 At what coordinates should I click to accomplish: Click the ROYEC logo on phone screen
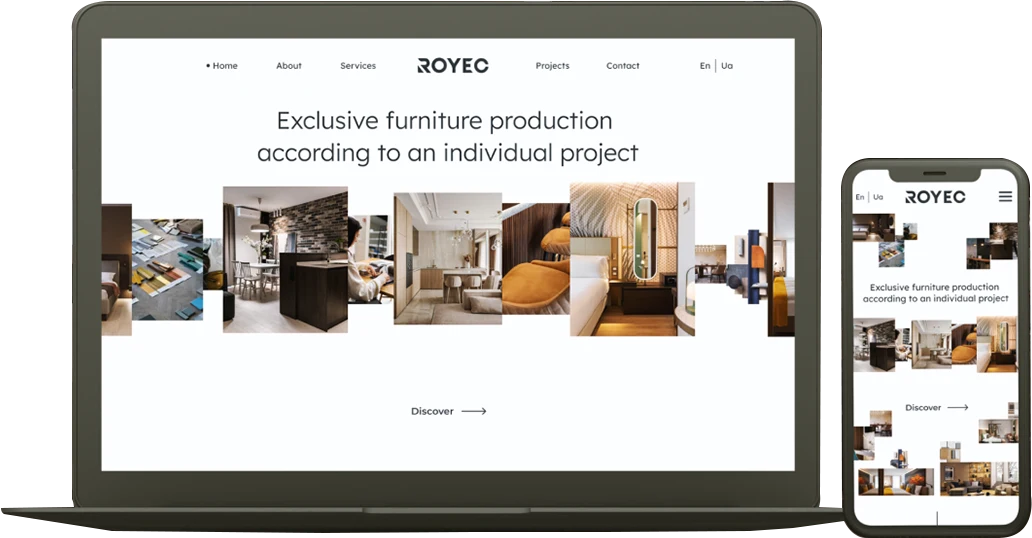[935, 197]
